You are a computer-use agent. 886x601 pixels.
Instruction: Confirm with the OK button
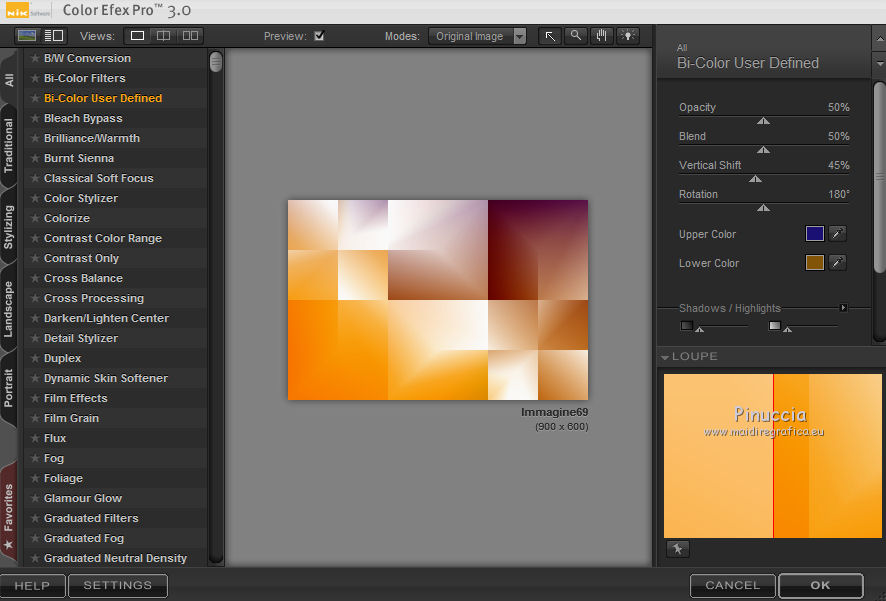tap(820, 586)
